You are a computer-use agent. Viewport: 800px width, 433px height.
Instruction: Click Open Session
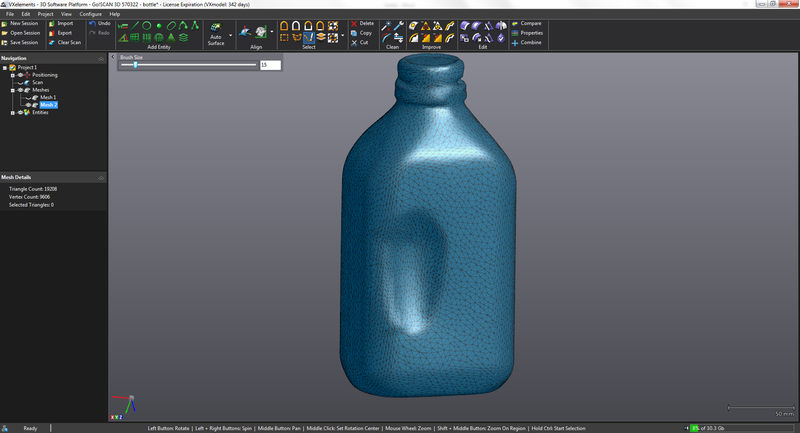pos(20,33)
